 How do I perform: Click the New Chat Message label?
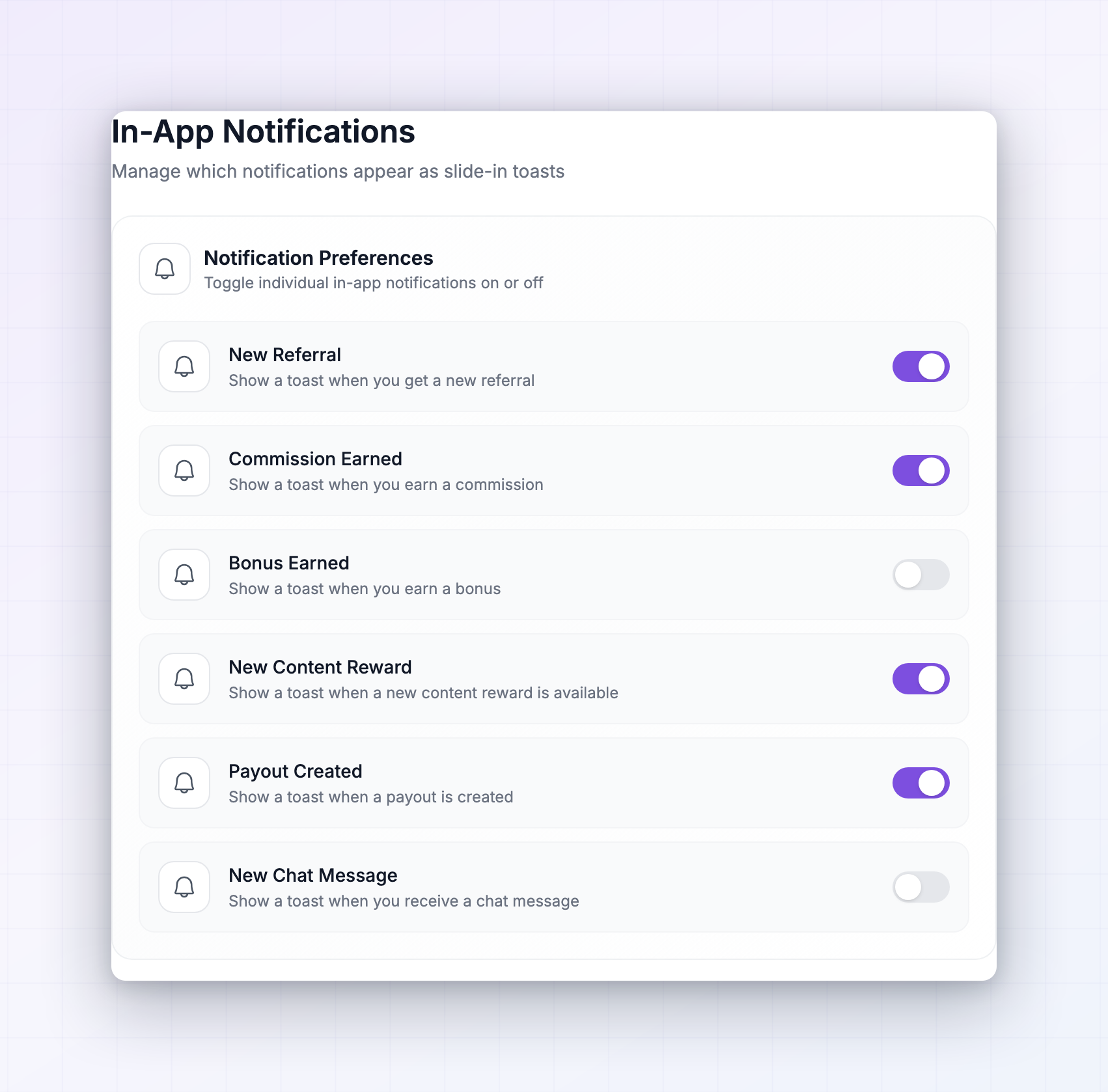[313, 875]
